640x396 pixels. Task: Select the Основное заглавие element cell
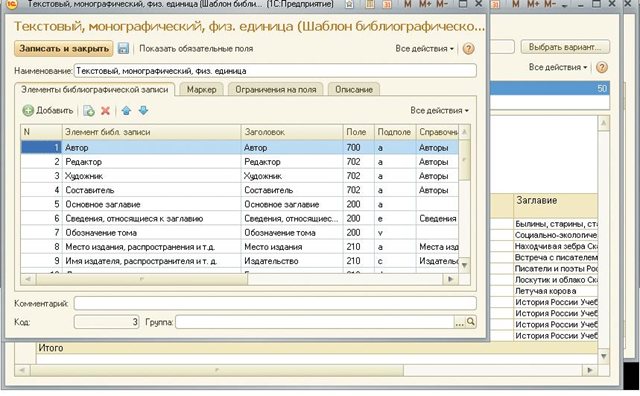151,204
